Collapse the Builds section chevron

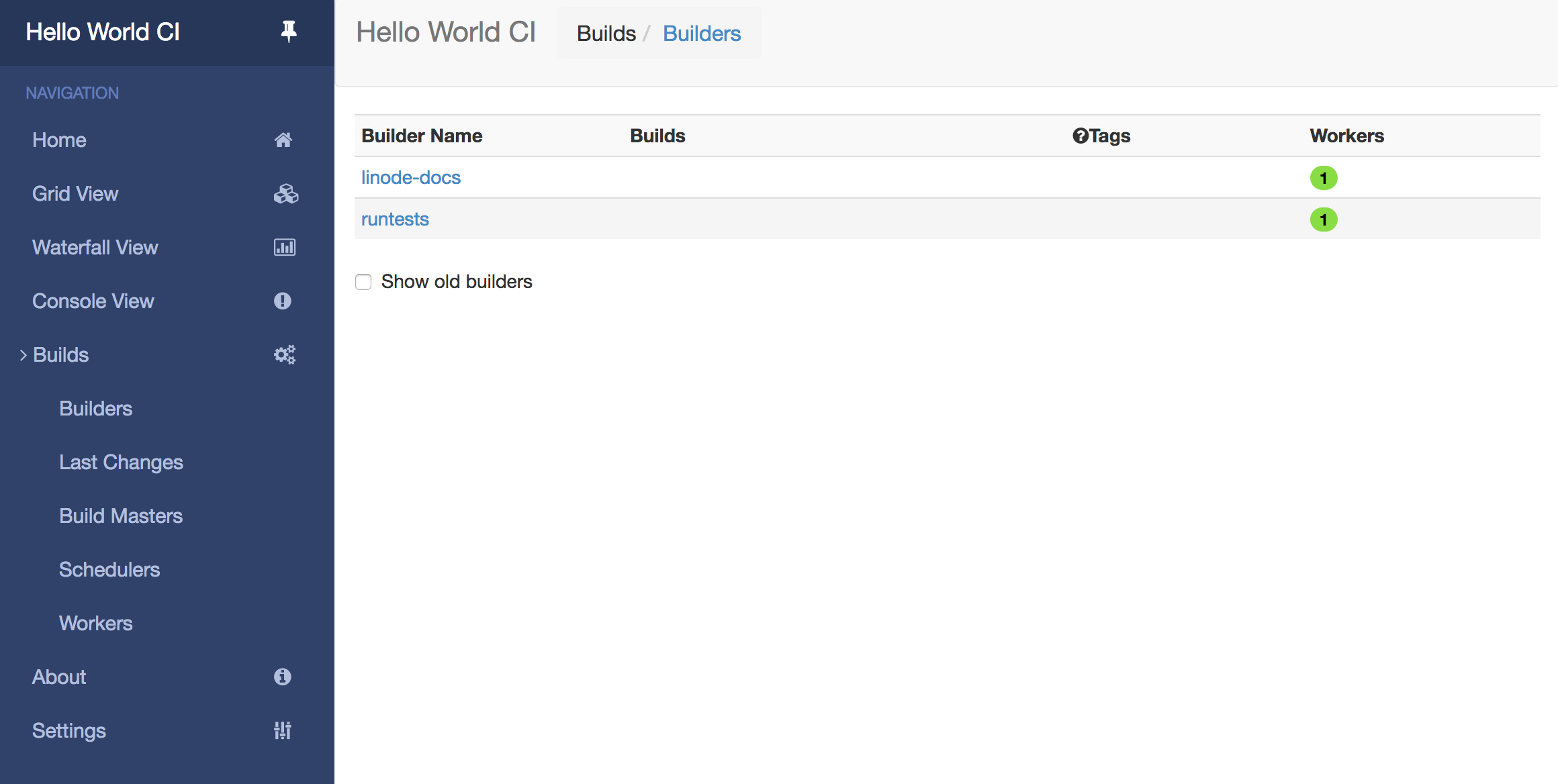(24, 354)
